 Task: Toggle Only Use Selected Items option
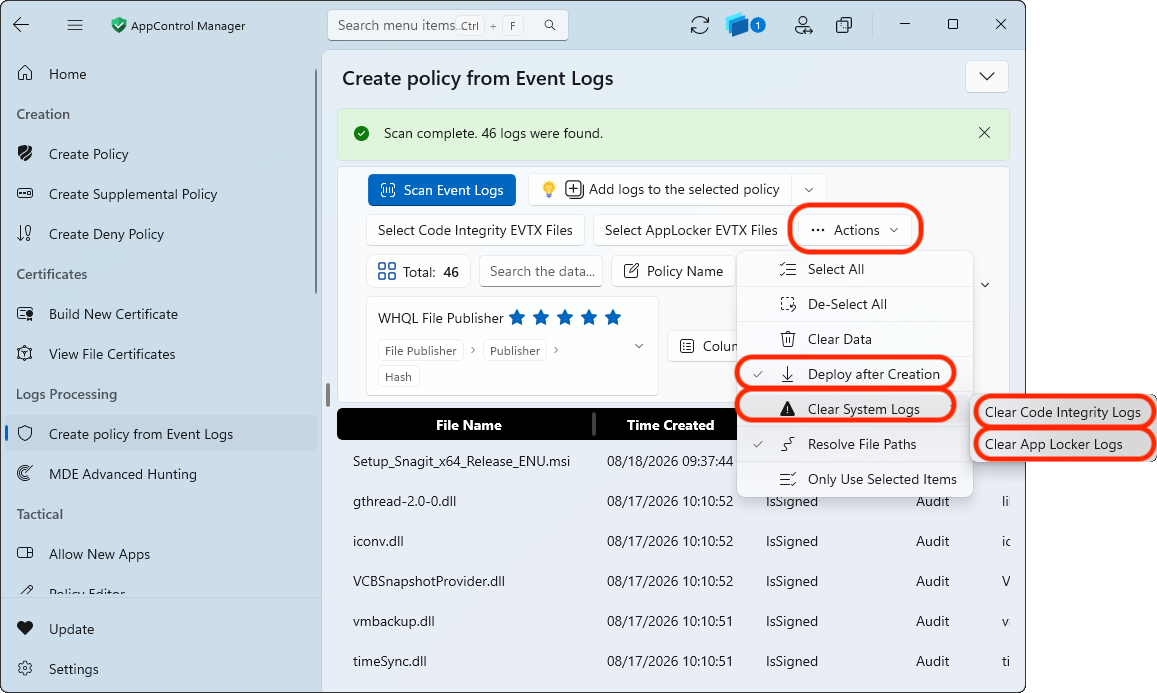coord(854,479)
